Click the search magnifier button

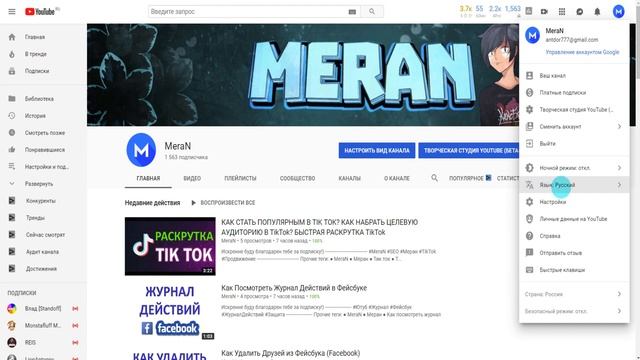pyautogui.click(x=372, y=11)
